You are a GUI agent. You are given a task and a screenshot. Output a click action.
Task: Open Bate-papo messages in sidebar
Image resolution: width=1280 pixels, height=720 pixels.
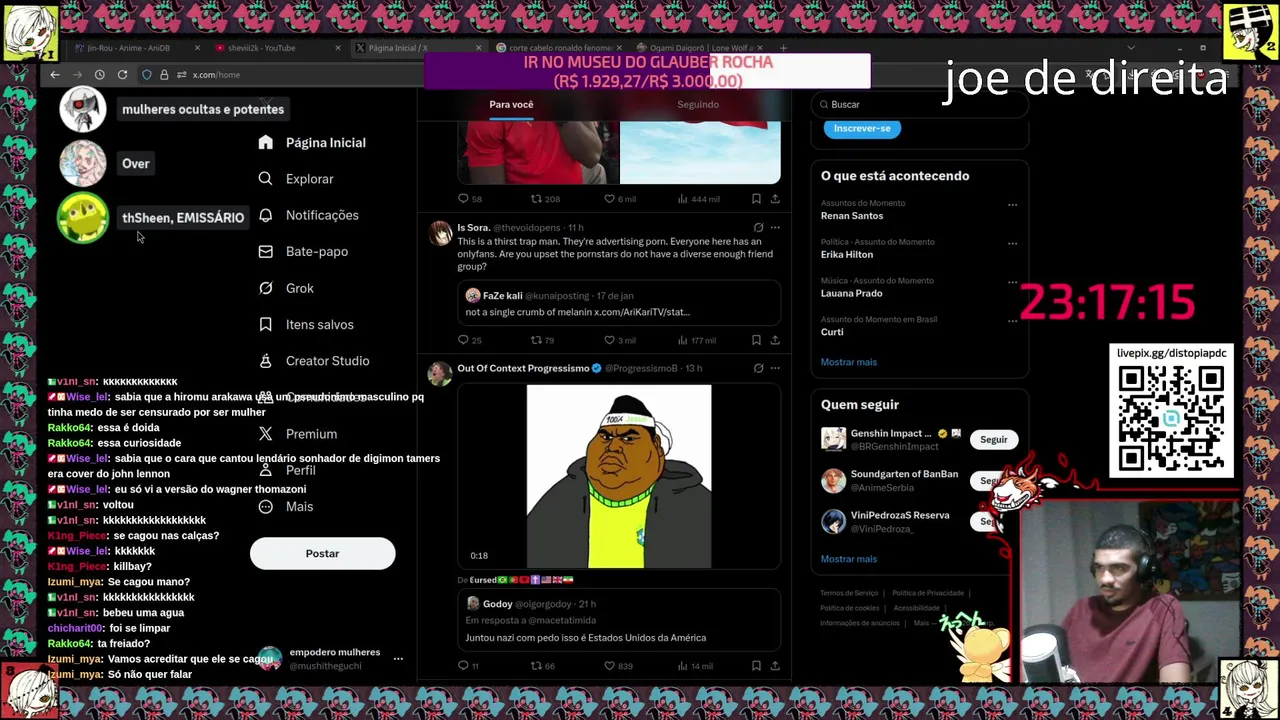pyautogui.click(x=303, y=252)
